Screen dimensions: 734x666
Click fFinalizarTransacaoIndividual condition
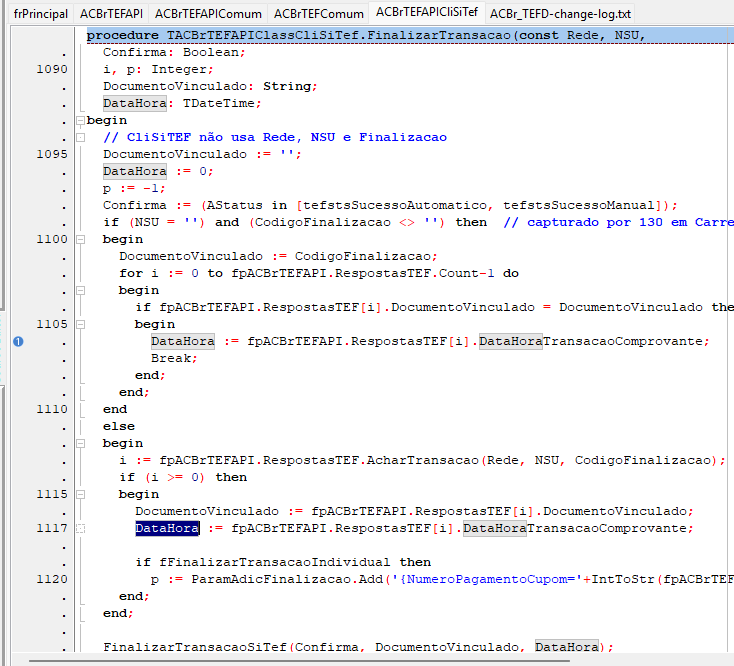tap(274, 563)
